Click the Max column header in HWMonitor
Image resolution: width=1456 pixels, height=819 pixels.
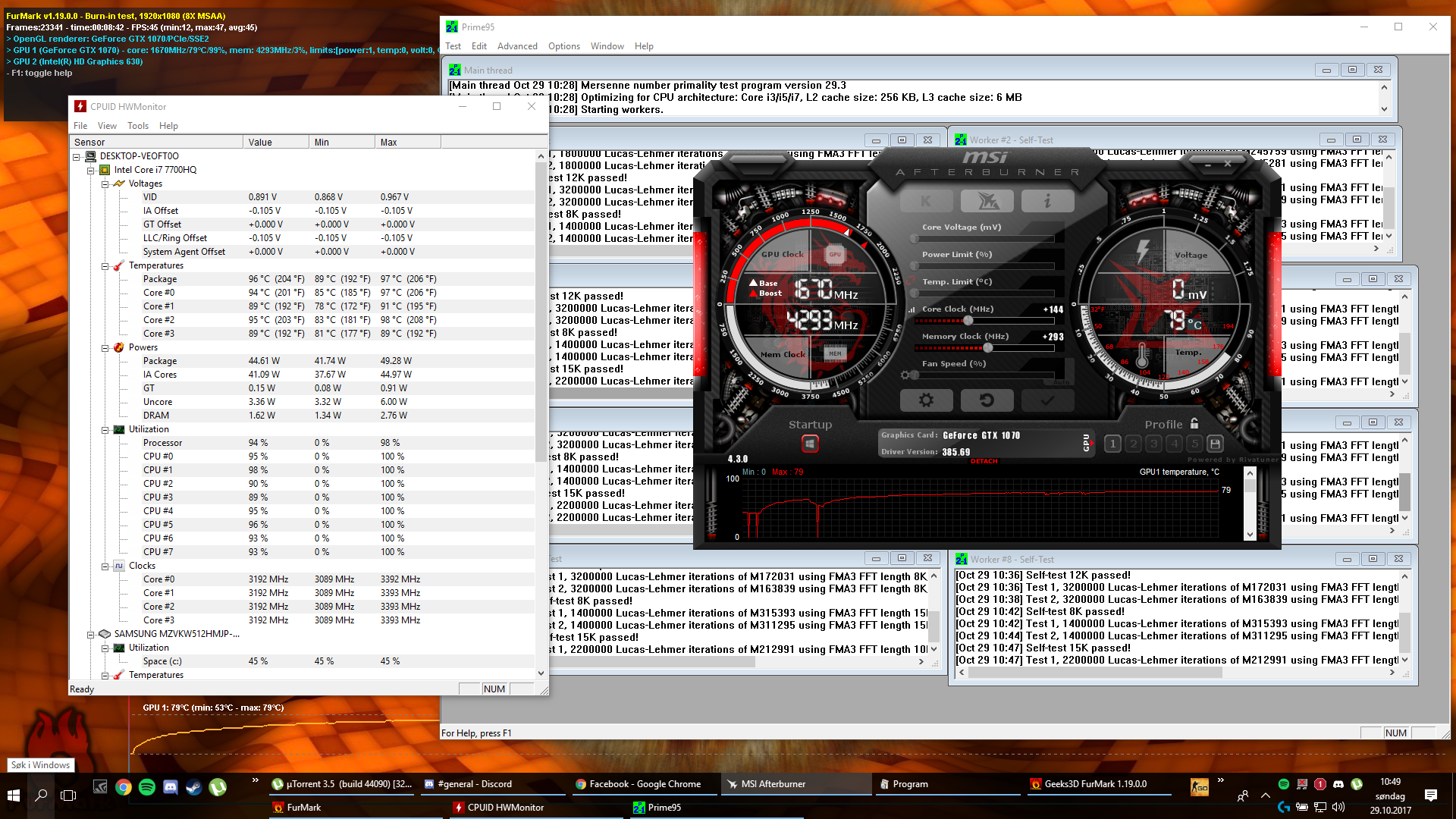click(408, 142)
